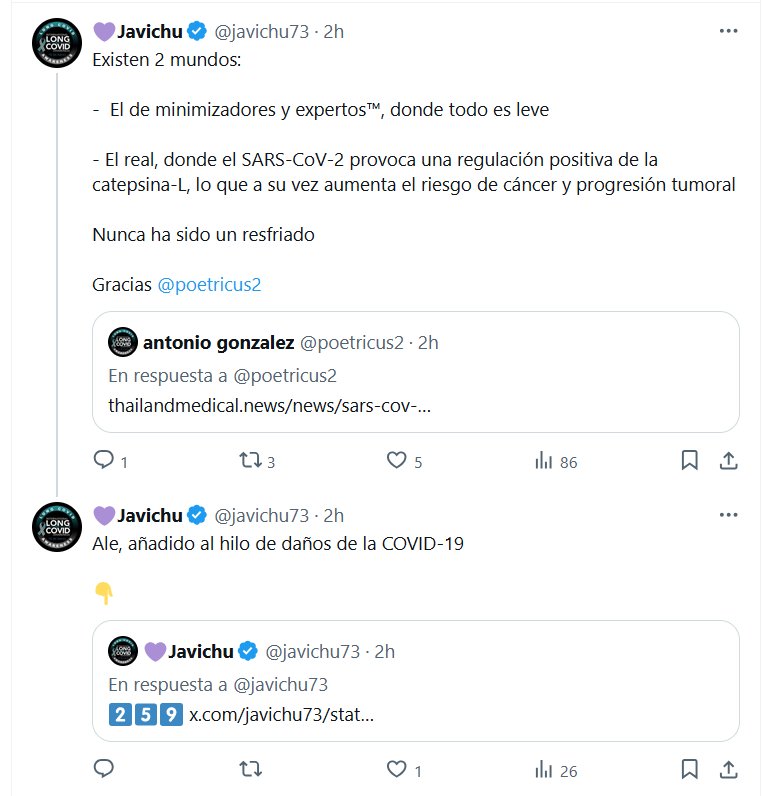The image size is (762, 796).
Task: Share the second tweet via share icon
Action: click(x=729, y=769)
